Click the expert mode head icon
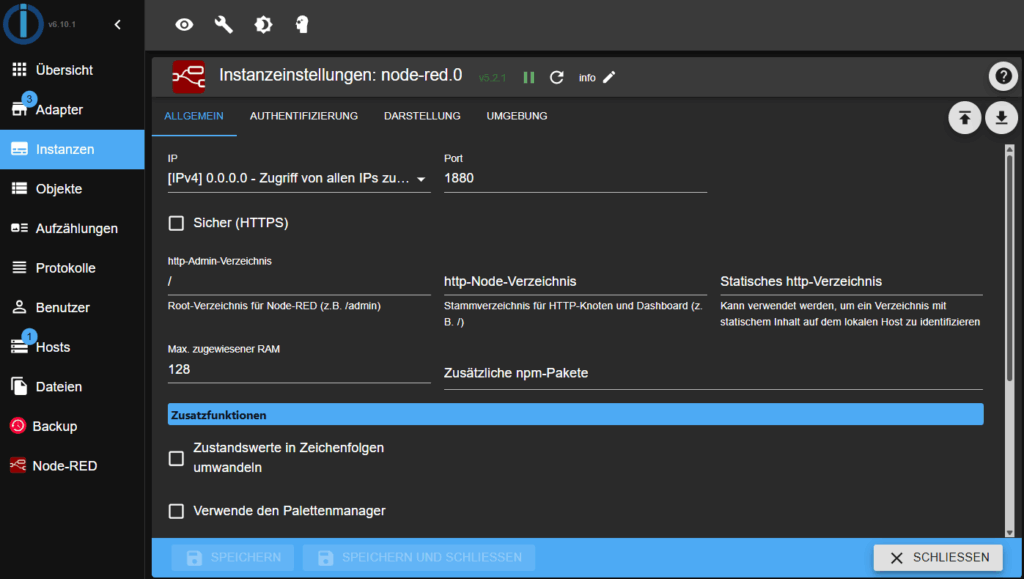1024x579 pixels. tap(302, 25)
